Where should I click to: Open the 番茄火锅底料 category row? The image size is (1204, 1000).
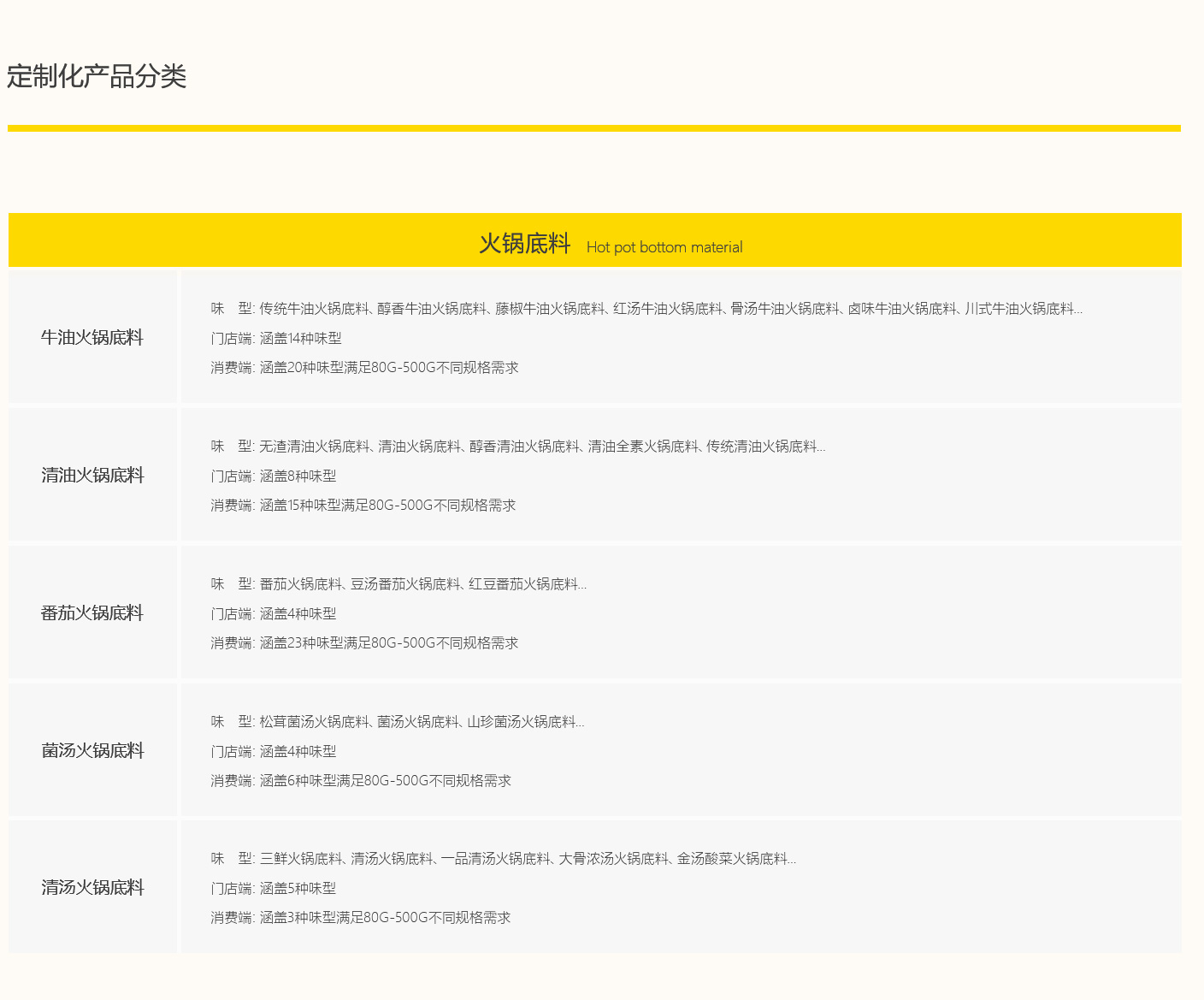(x=92, y=612)
